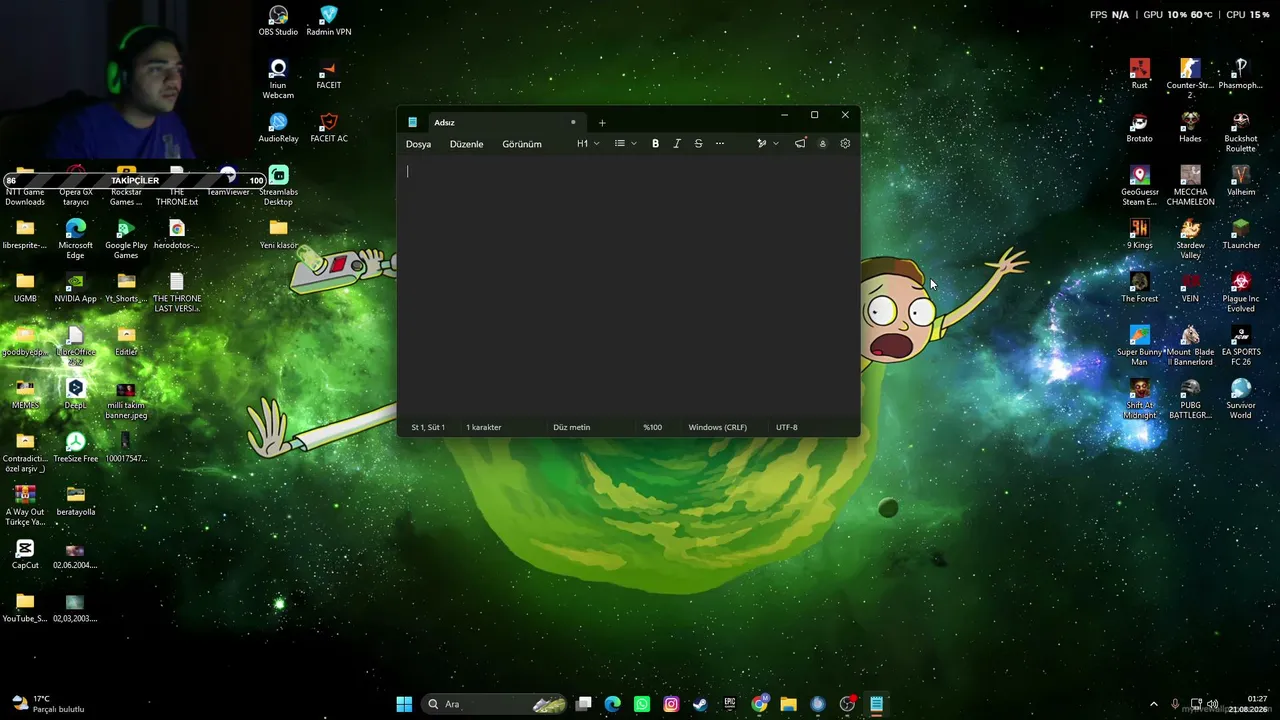Viewport: 1280px width, 720px height.
Task: Open the Windows Start menu
Action: 404,704
